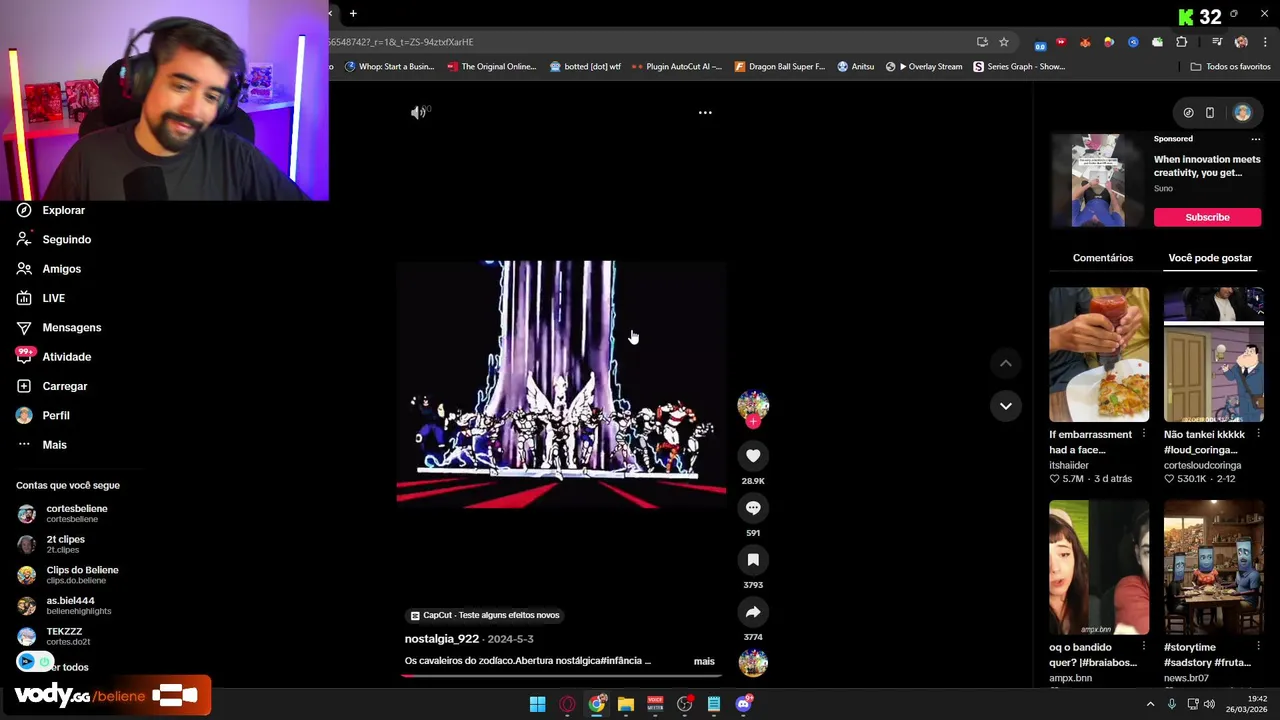The image size is (1280, 720).
Task: Open options for 'If embarrassment had a face' card
Action: (x=1143, y=434)
